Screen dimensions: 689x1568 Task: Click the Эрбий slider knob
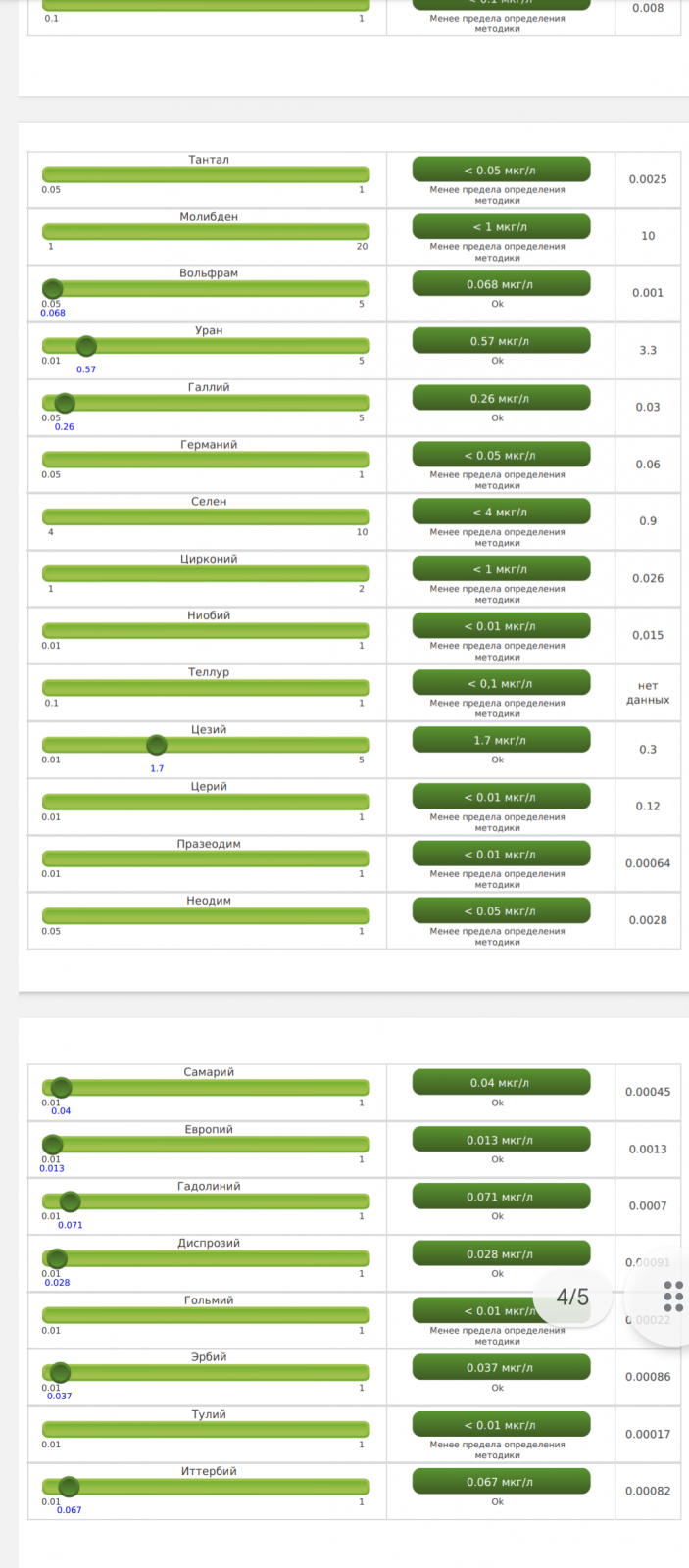[x=60, y=1372]
